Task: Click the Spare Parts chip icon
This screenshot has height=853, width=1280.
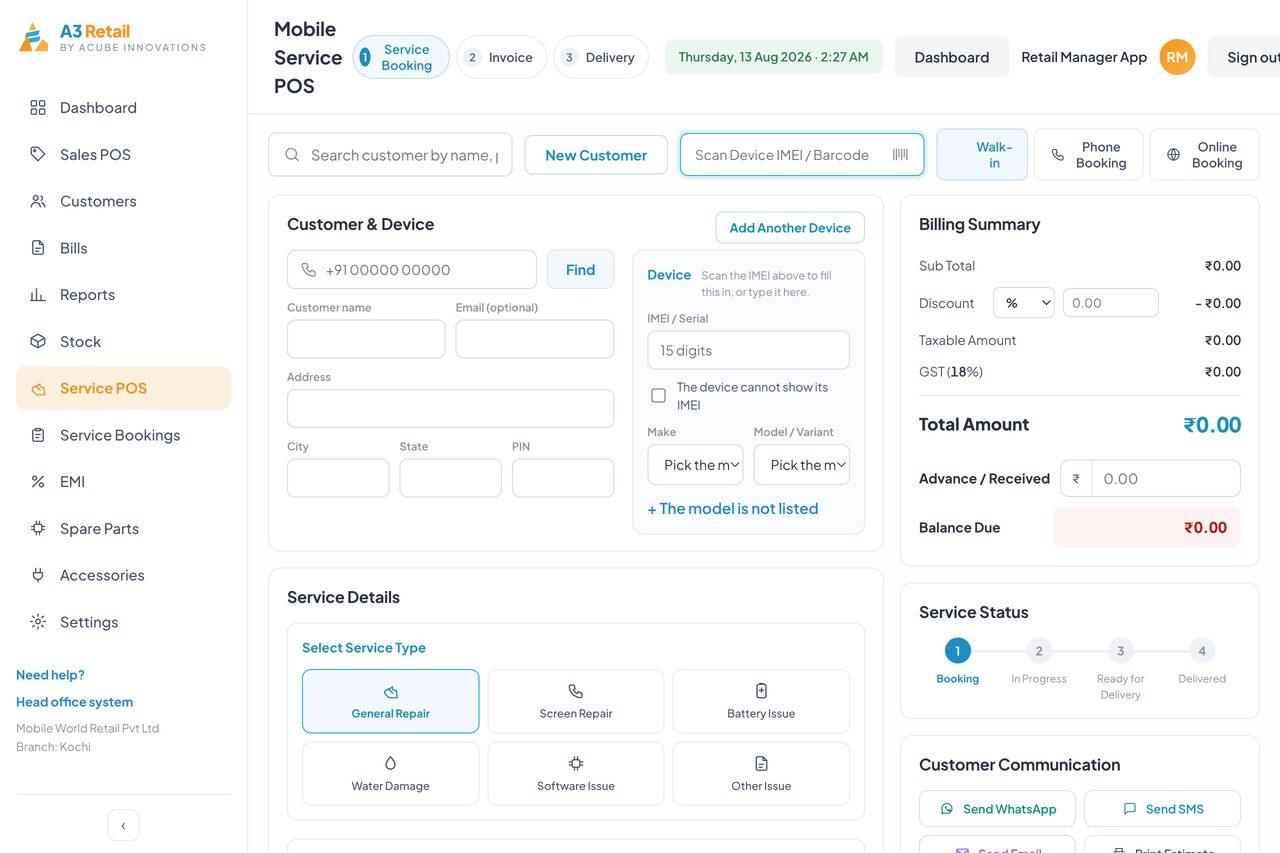Action: (x=38, y=528)
